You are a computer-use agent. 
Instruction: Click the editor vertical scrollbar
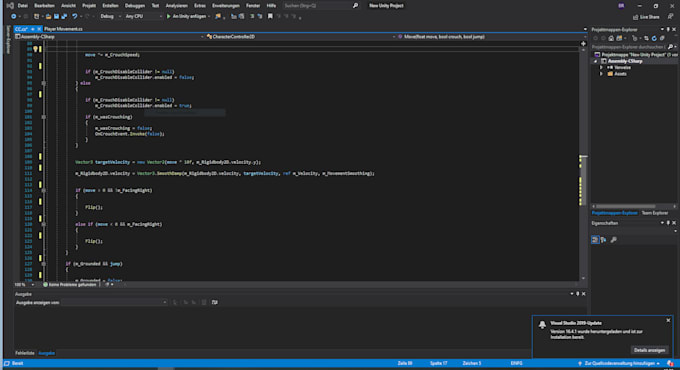coord(583,163)
